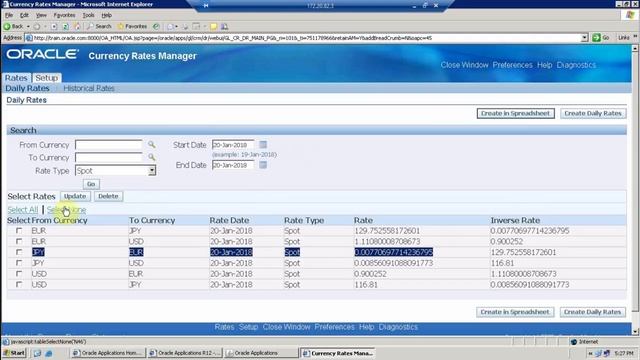Screen dimensions: 640x360
Task: Click the Preferences header link
Action: [512, 65]
